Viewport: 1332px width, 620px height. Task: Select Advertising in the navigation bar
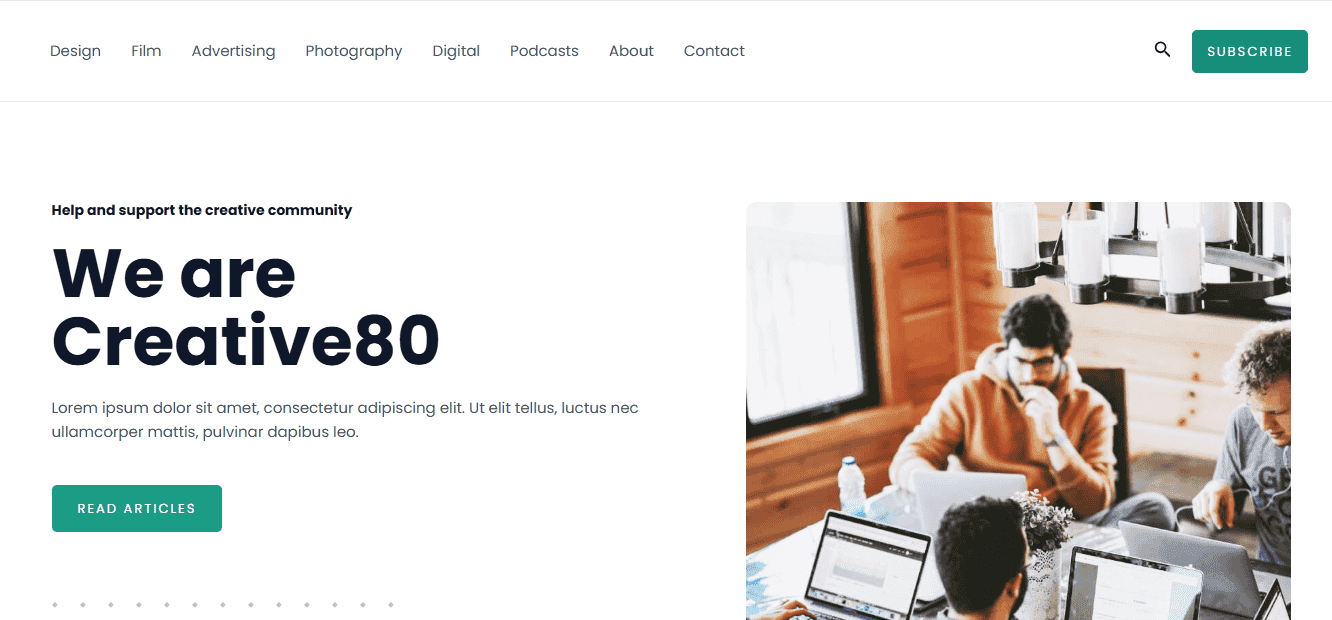pos(233,51)
